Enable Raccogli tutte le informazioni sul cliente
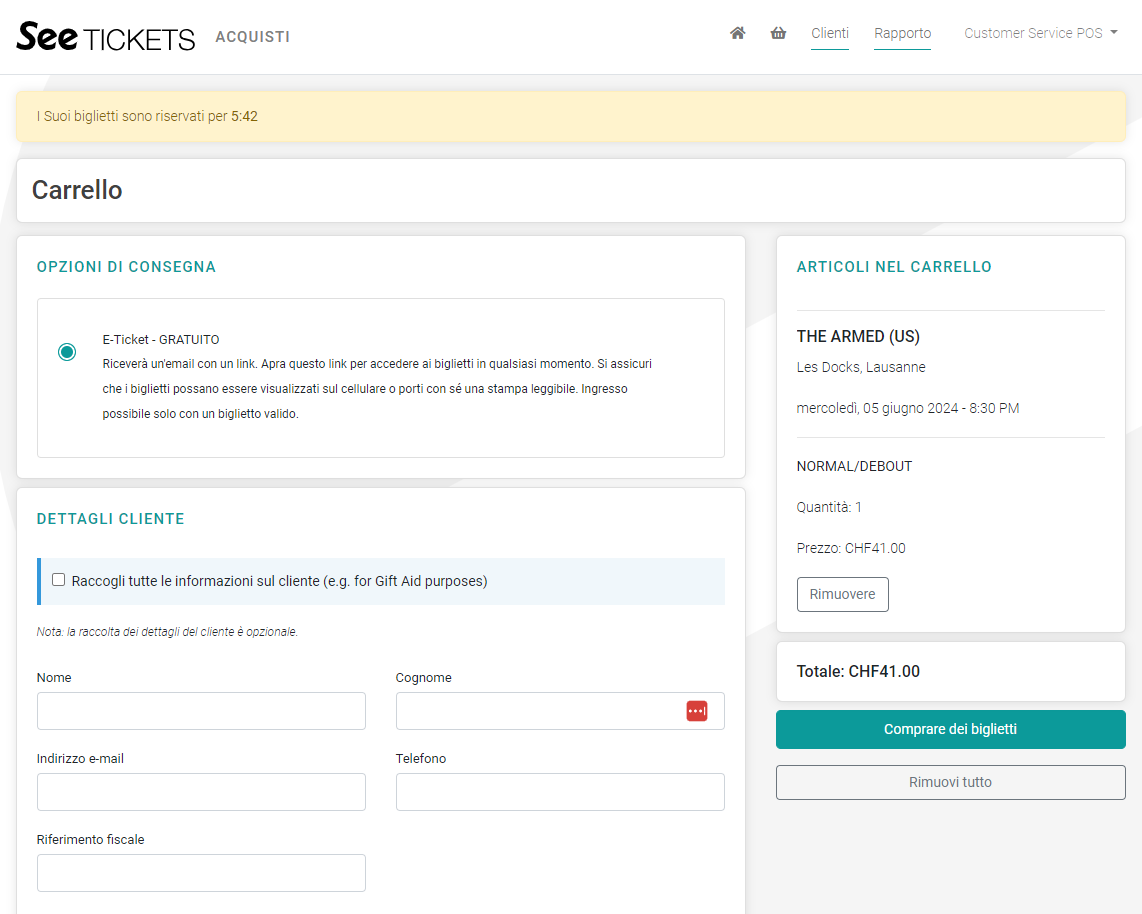 click(59, 580)
